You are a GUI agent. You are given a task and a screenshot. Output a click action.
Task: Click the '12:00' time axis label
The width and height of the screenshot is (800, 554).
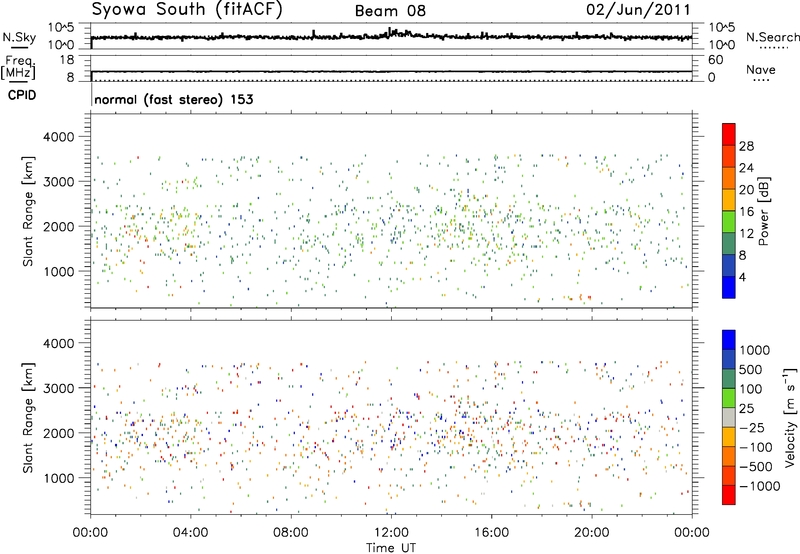391,533
